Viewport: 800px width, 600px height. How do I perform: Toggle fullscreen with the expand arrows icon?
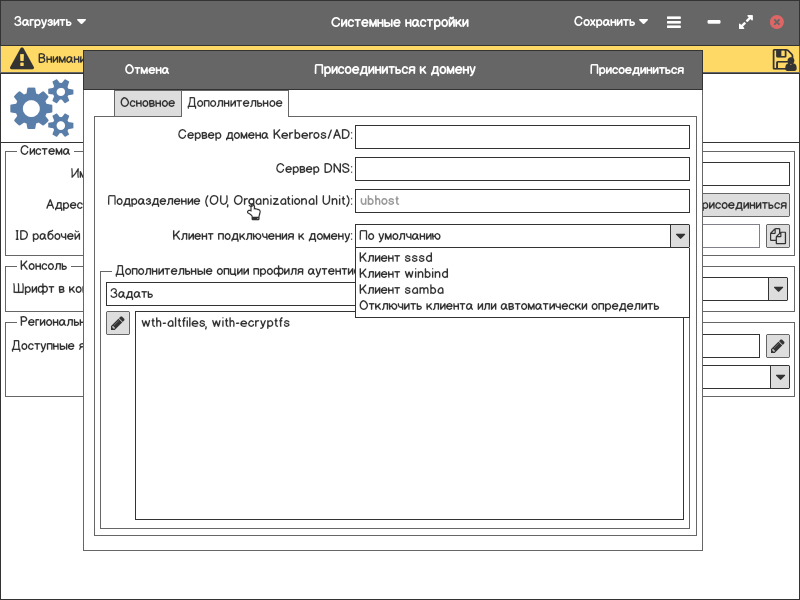click(x=745, y=22)
